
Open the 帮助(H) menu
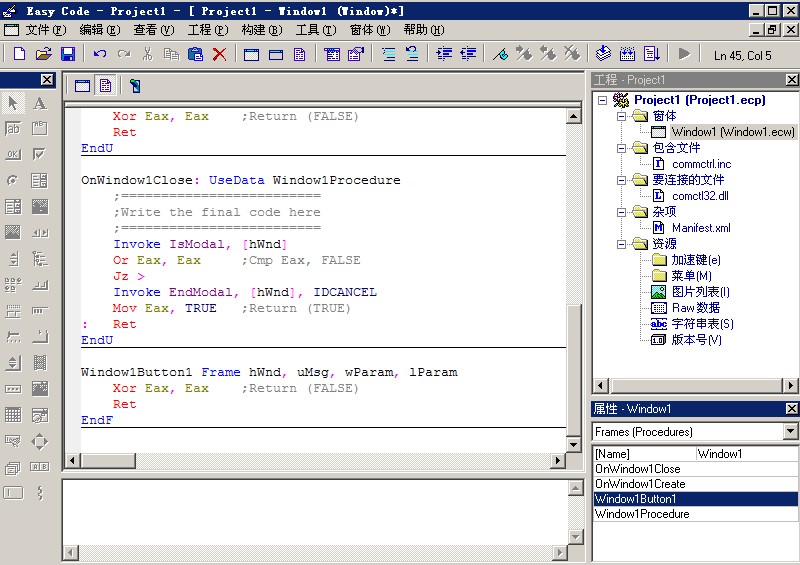pos(423,30)
